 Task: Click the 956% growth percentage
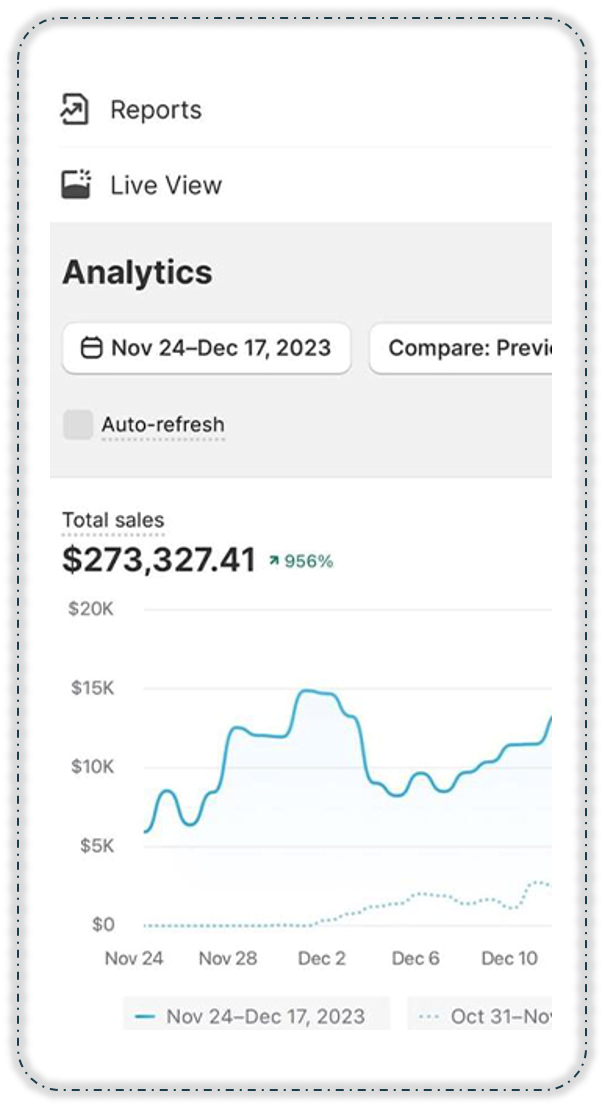click(309, 562)
